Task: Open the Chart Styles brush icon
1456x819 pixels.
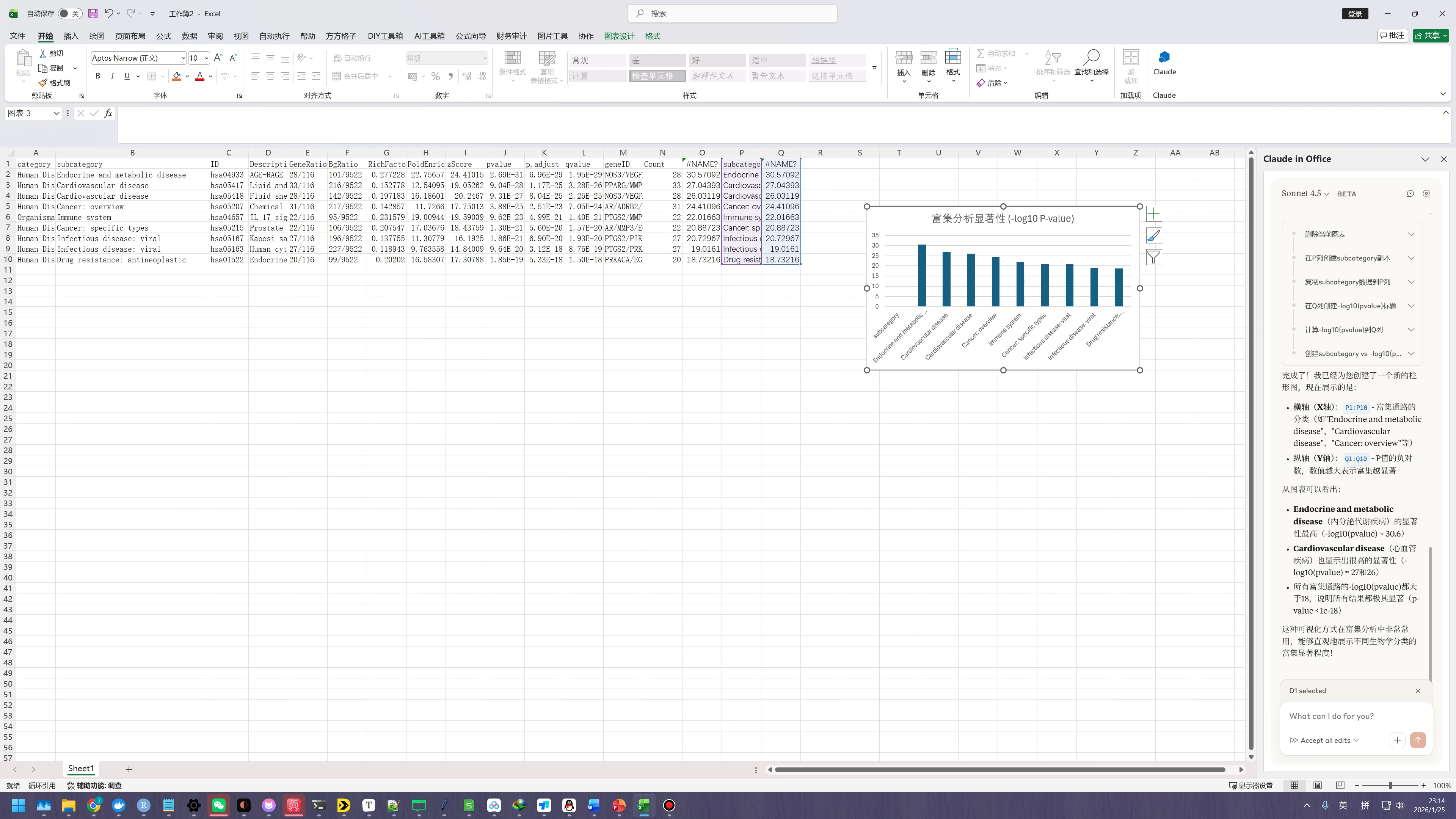Action: [1153, 236]
